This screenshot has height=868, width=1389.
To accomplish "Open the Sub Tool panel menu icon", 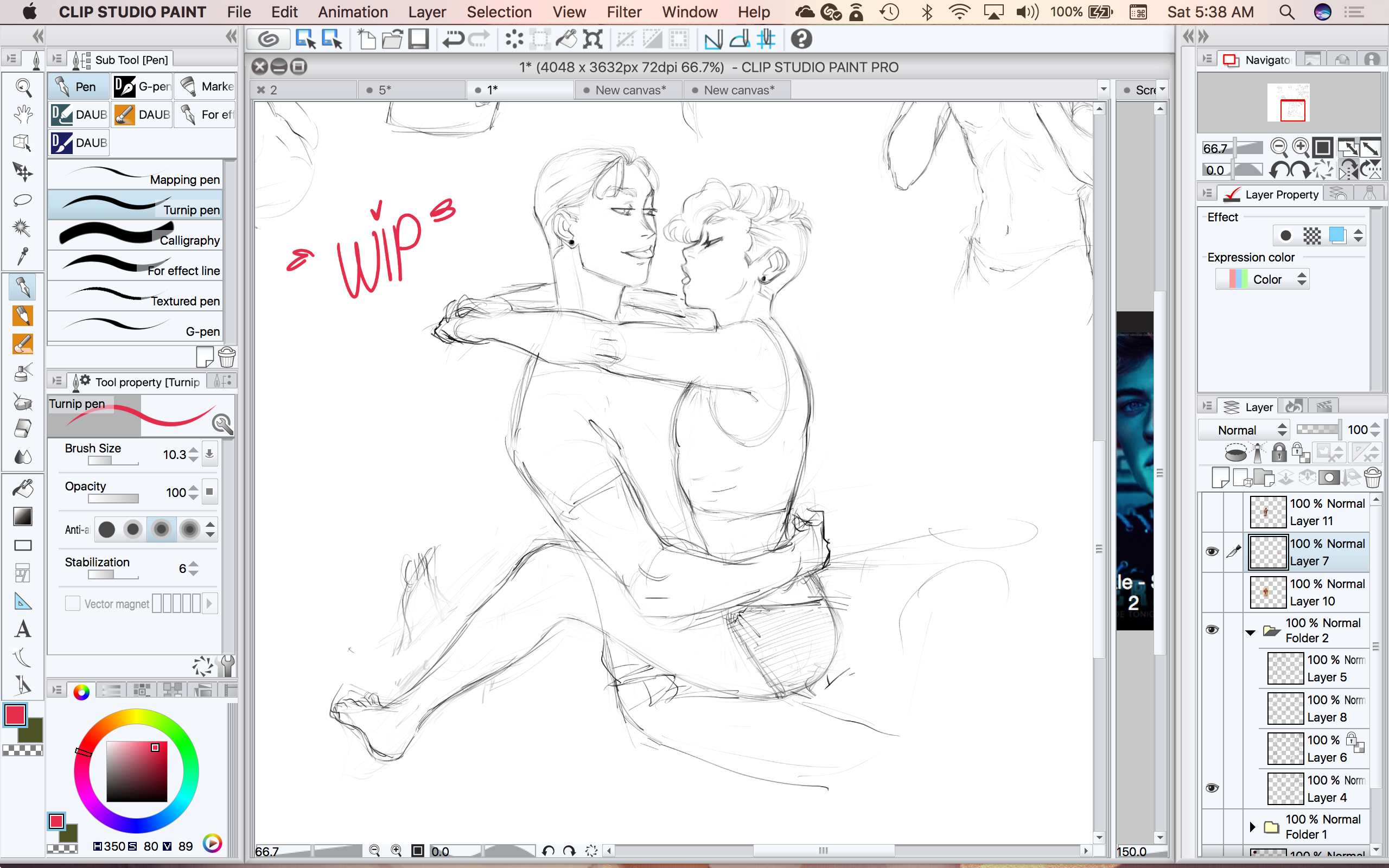I will click(x=57, y=59).
